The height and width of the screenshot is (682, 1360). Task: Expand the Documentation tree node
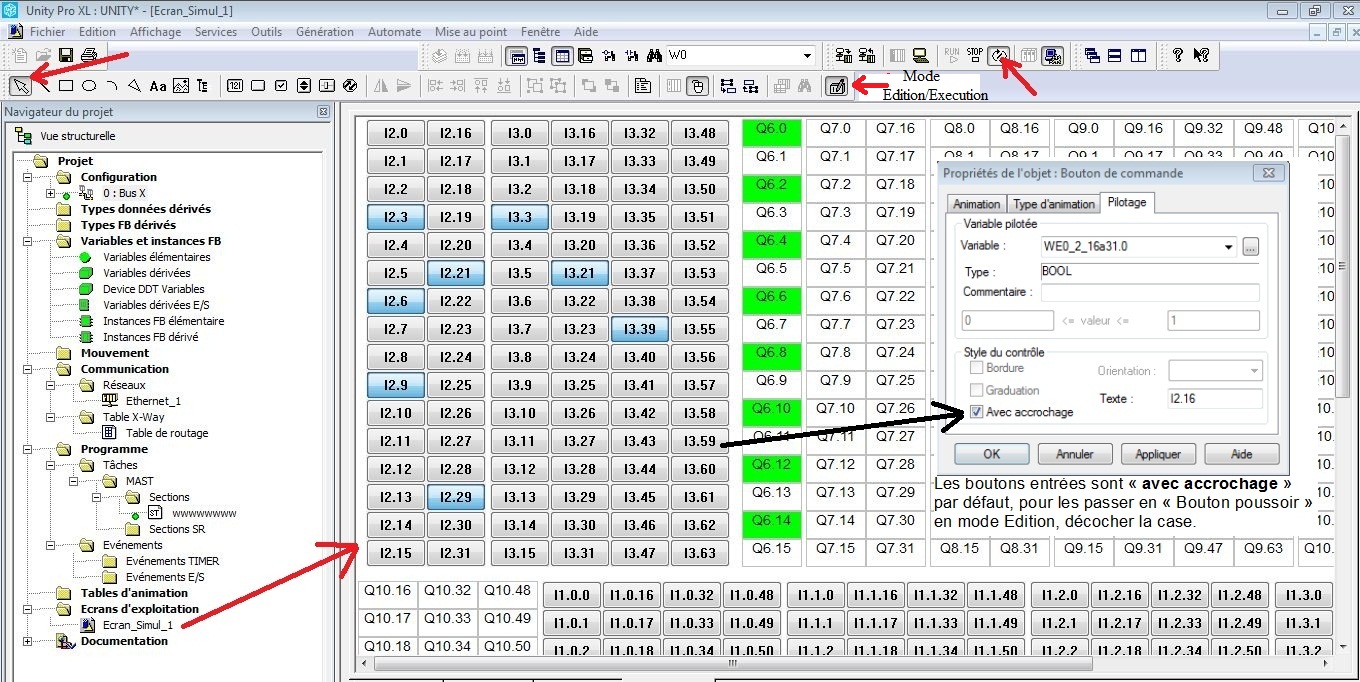[27, 641]
